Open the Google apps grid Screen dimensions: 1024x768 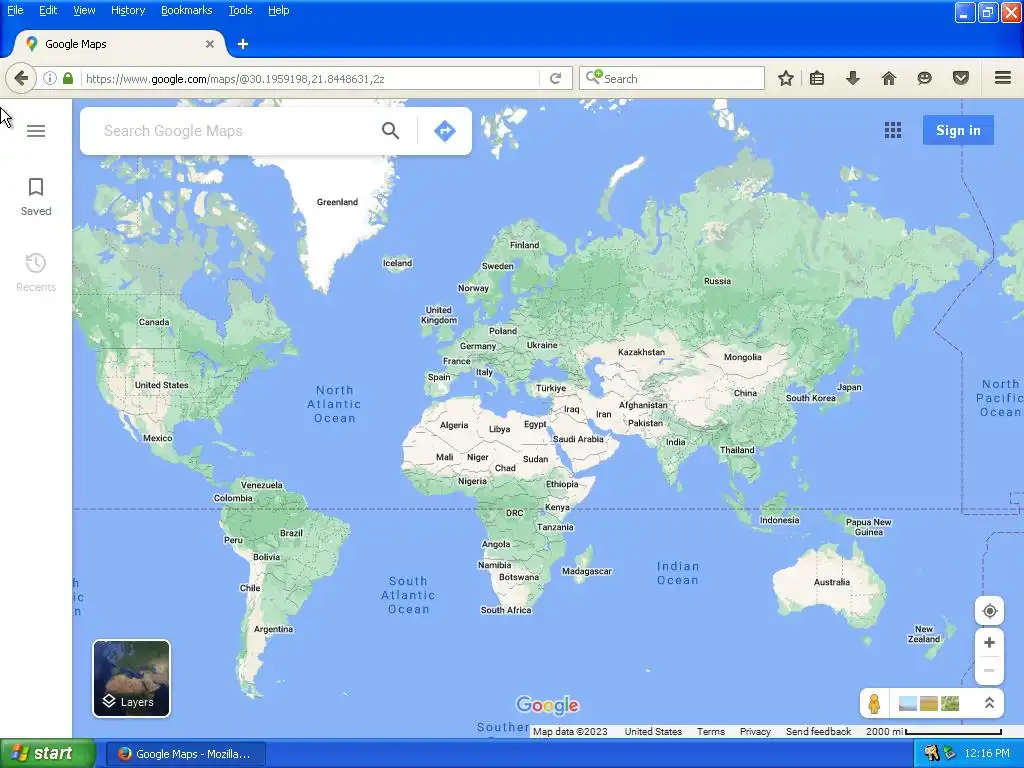pos(893,130)
